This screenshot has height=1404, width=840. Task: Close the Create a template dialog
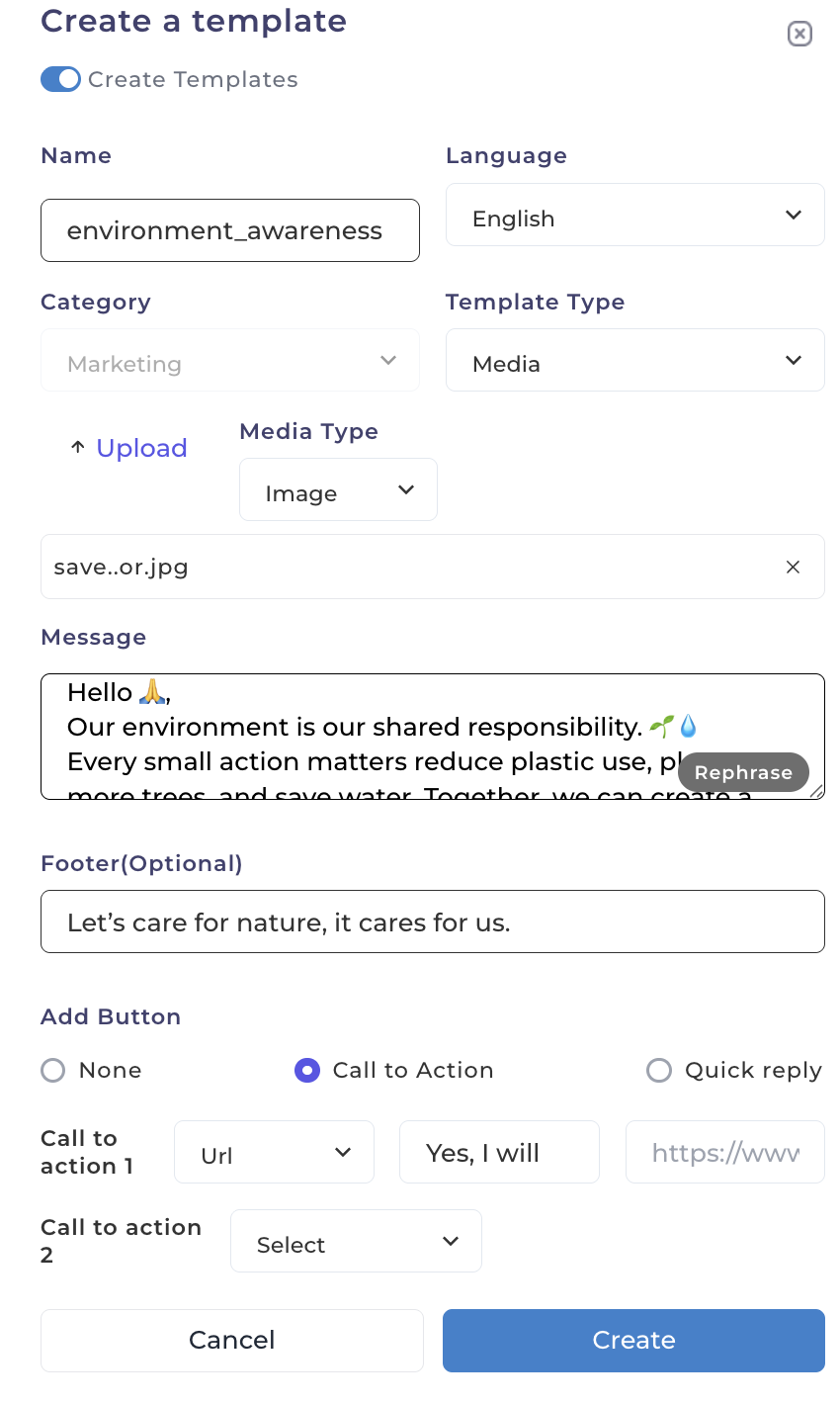[799, 33]
